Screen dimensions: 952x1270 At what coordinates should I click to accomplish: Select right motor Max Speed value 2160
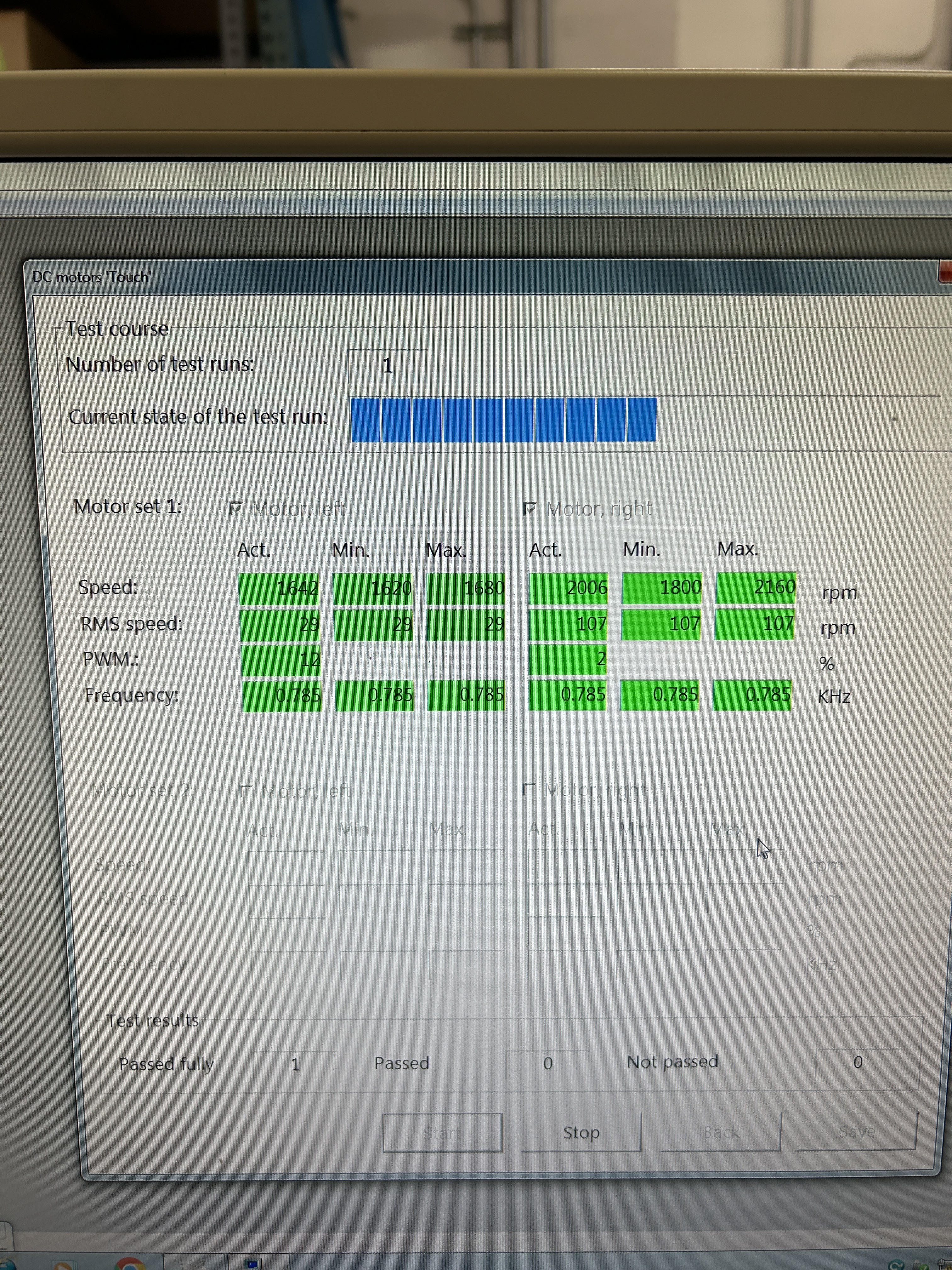pos(755,587)
